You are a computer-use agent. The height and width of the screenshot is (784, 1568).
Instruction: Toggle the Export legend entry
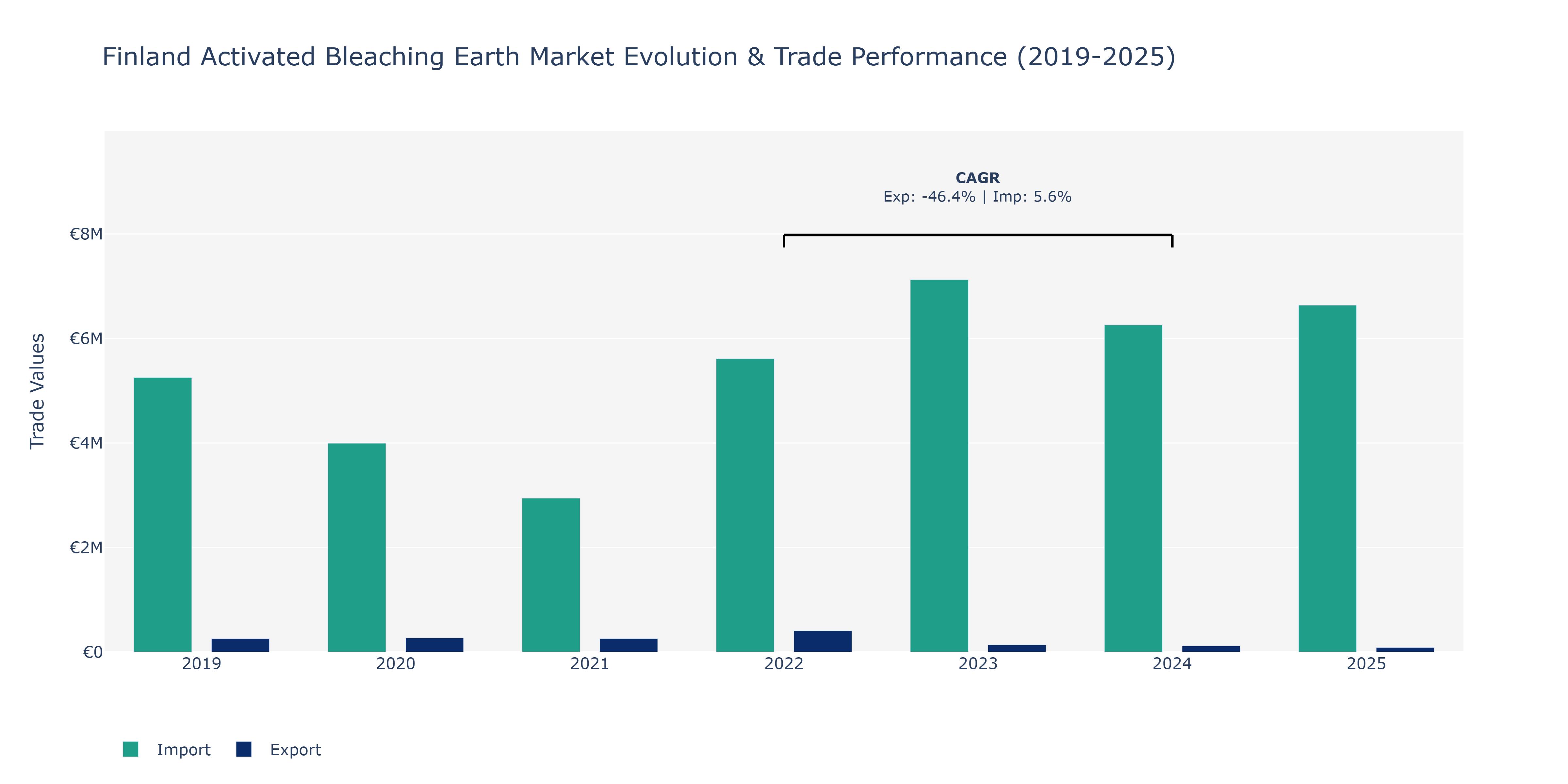(279, 749)
